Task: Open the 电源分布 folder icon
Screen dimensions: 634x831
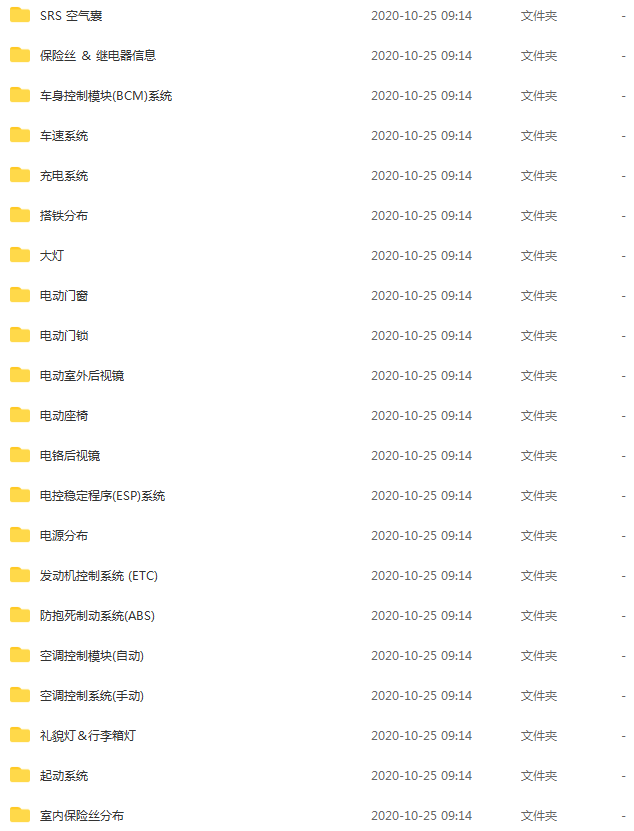Action: 20,535
